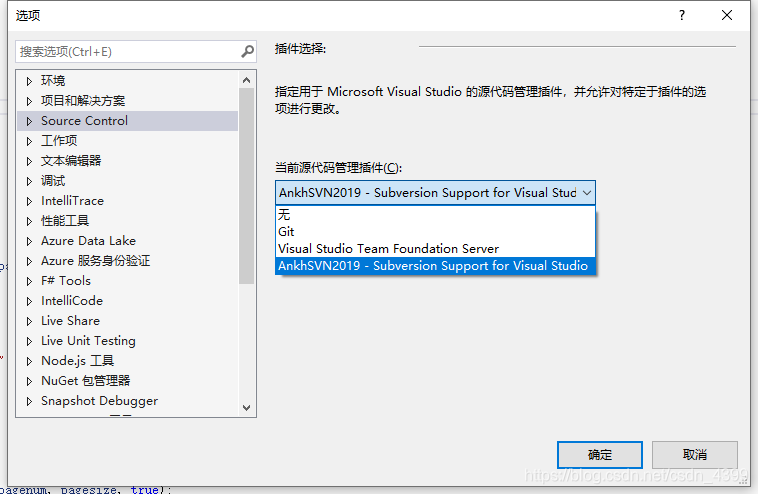The image size is (758, 494).
Task: Expand the 环境 tree node arrow
Action: tap(29, 81)
